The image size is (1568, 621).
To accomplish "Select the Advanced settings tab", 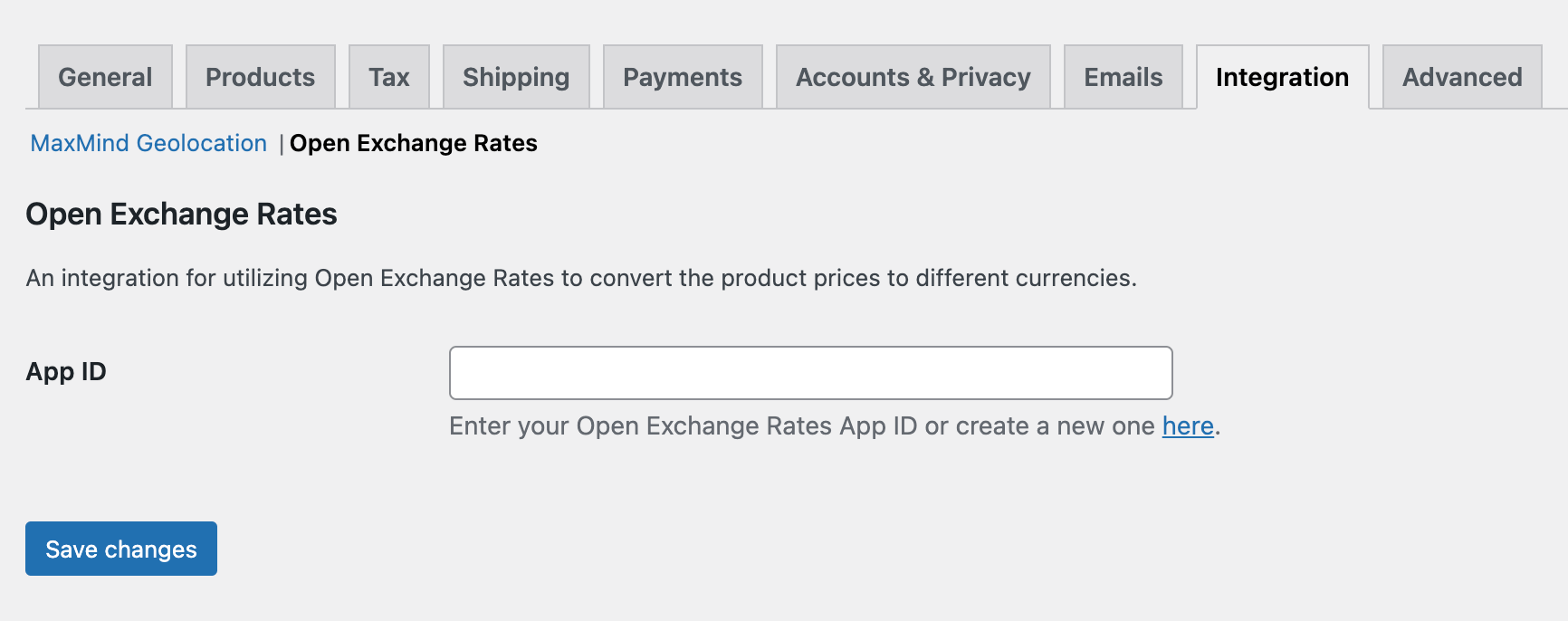I will coord(1461,77).
